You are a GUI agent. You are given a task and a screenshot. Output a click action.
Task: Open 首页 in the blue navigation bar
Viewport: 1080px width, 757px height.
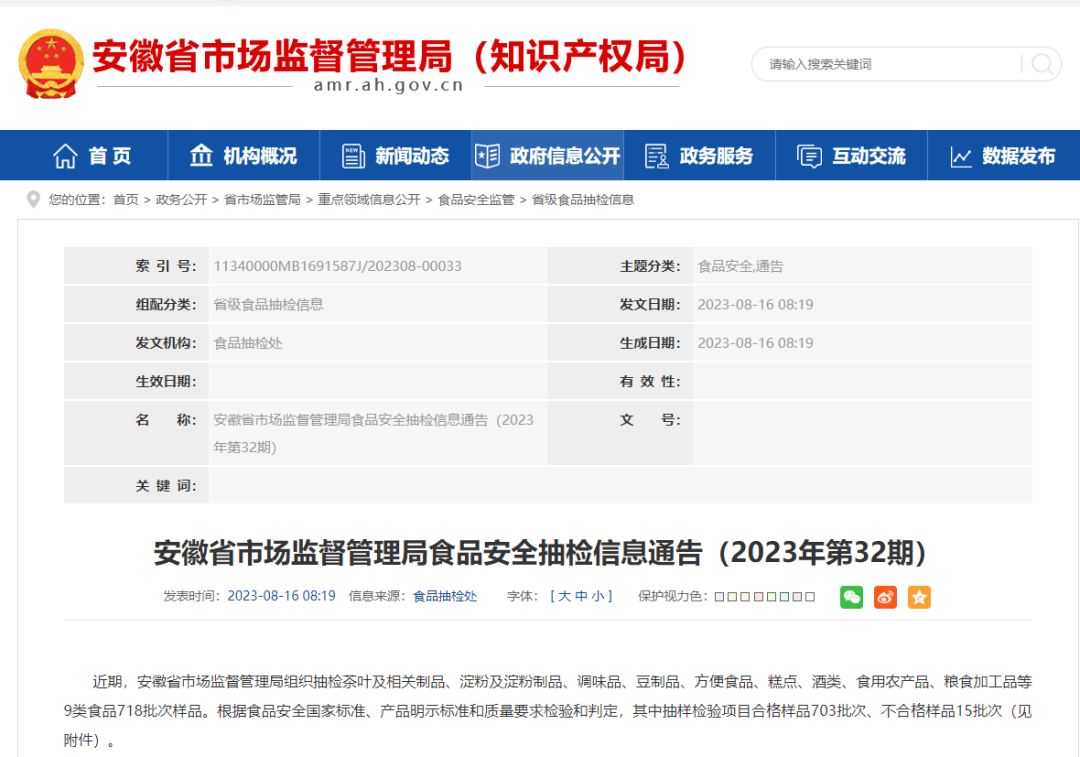(110, 156)
